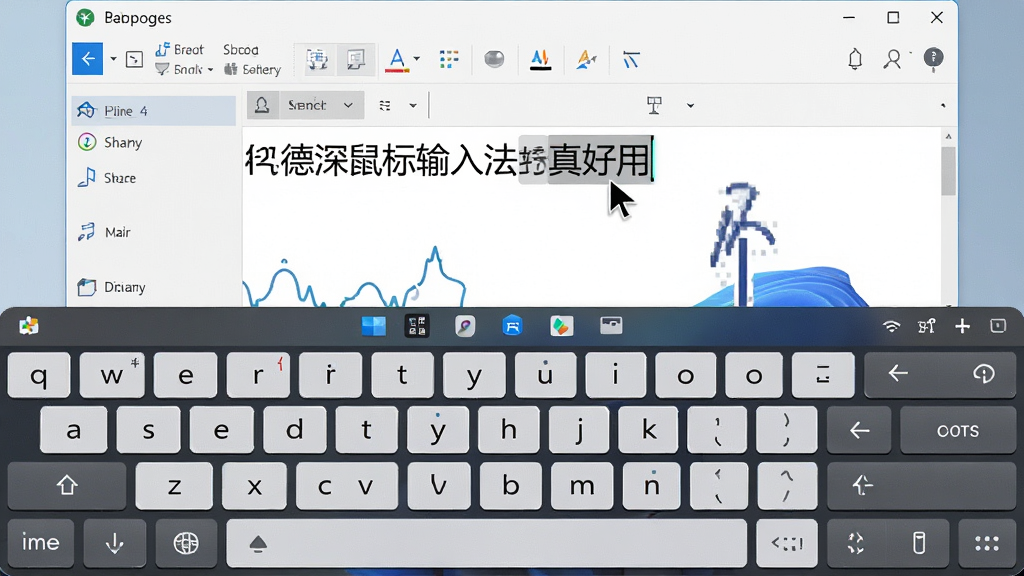Tap the m key on touch keyboard

click(x=582, y=486)
